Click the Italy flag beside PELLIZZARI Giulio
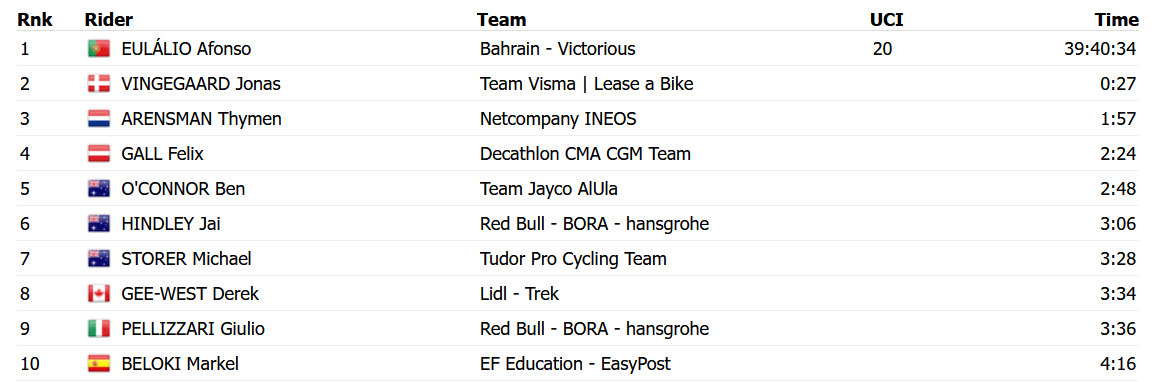The height and width of the screenshot is (382, 1162). point(99,329)
